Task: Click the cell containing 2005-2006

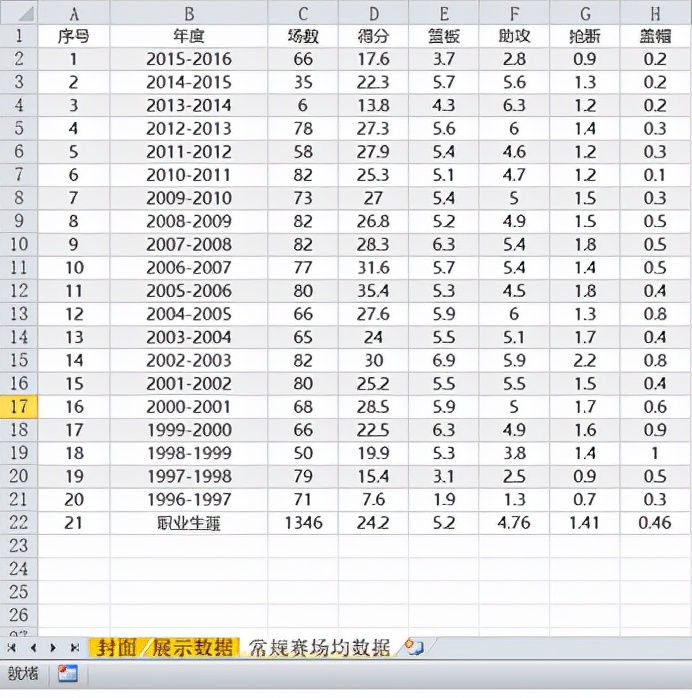Action: pyautogui.click(x=188, y=291)
